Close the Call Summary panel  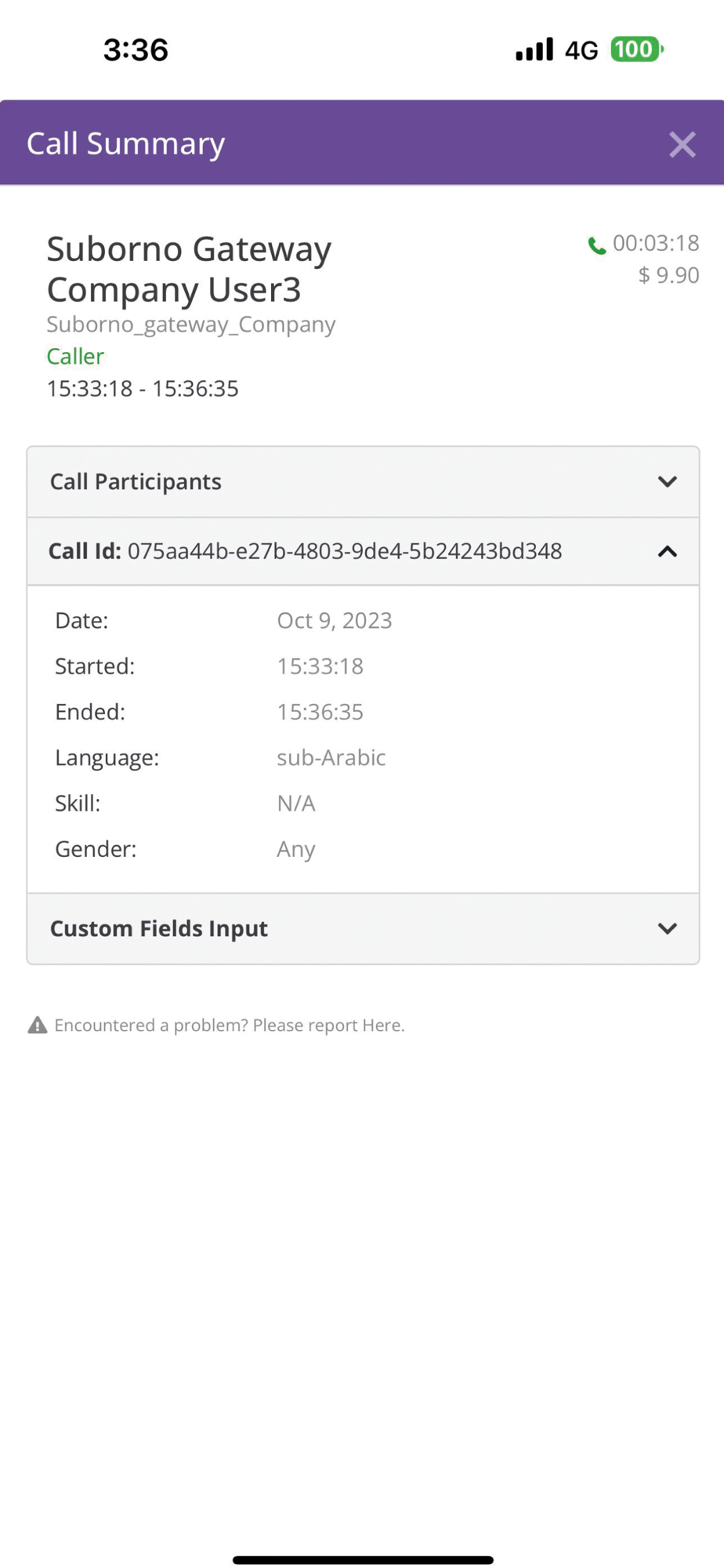point(682,144)
